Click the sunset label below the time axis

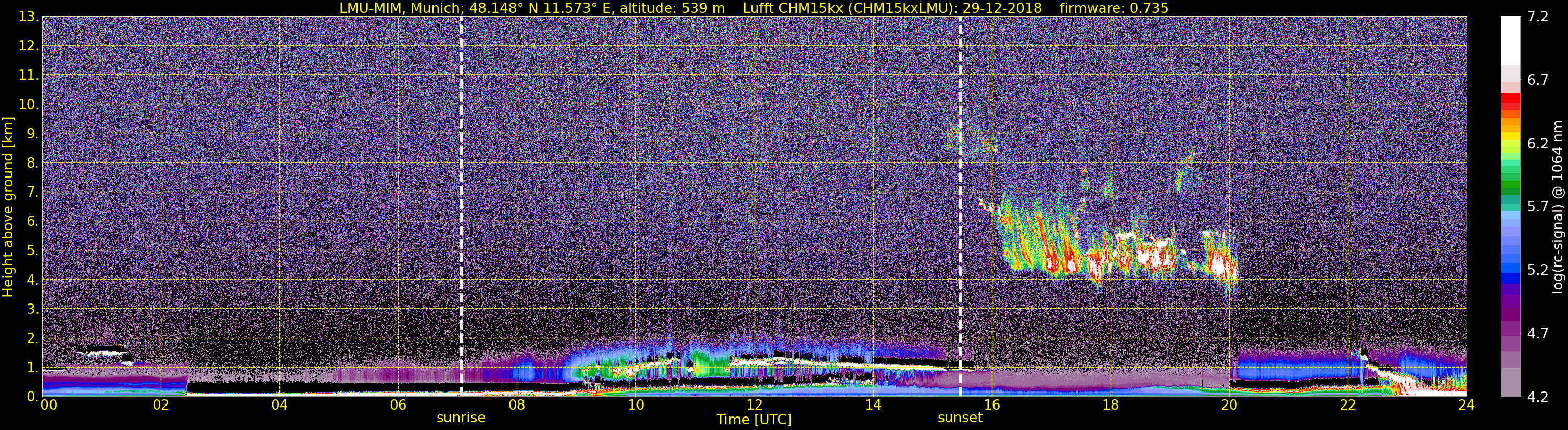[960, 418]
